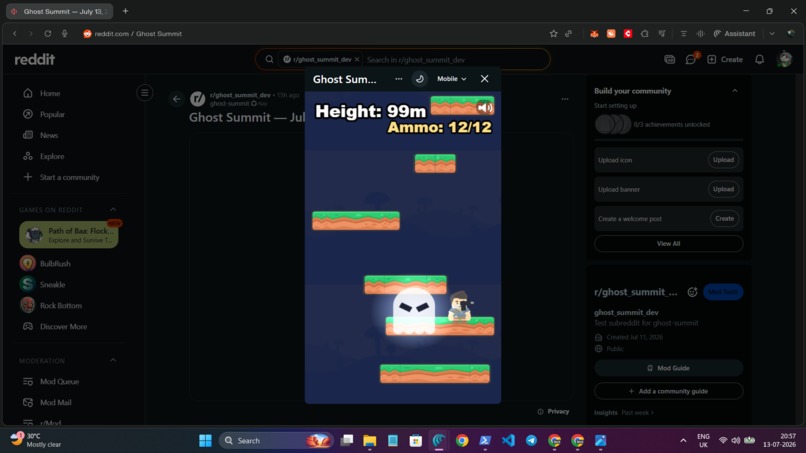This screenshot has height=453, width=806.
Task: Click Start a community
Action: coord(69,177)
